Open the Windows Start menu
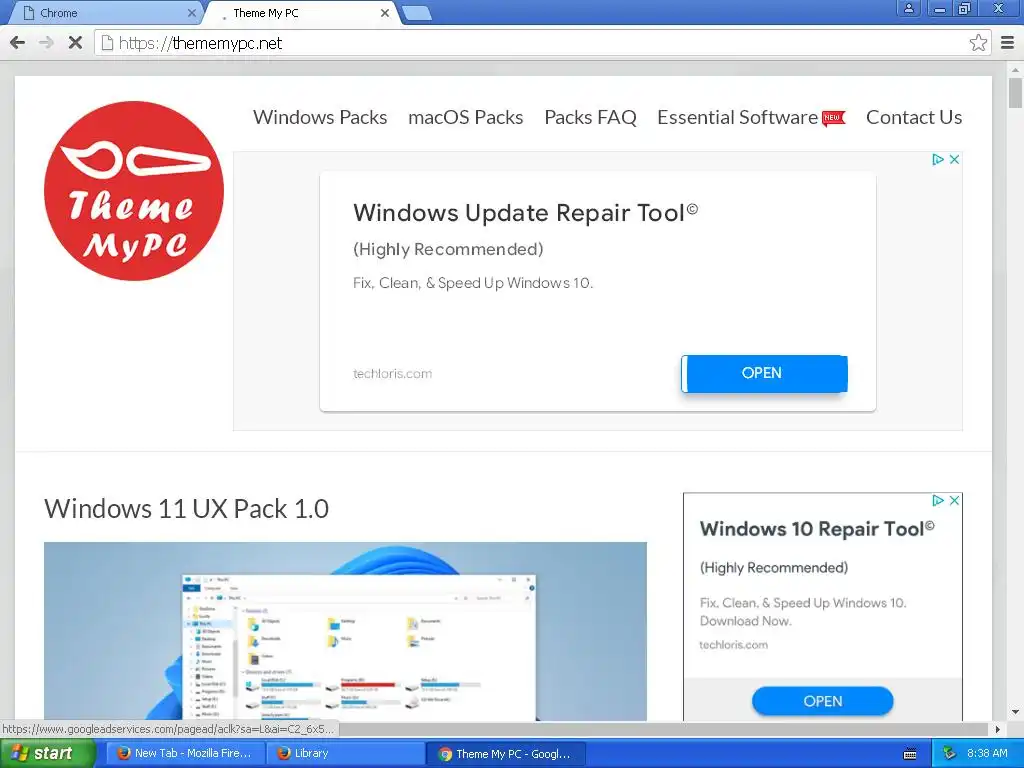This screenshot has height=768, width=1024. click(x=48, y=754)
